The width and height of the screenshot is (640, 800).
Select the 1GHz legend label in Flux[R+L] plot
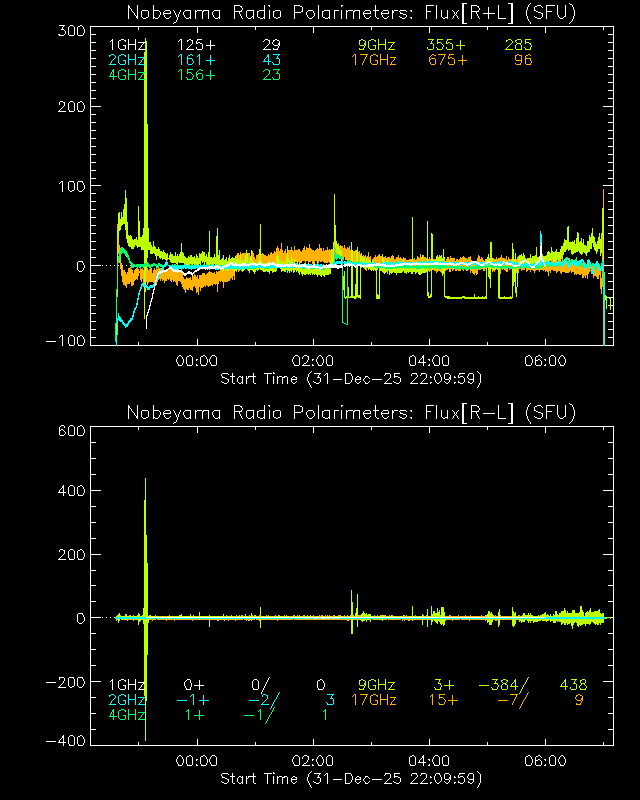tap(127, 46)
